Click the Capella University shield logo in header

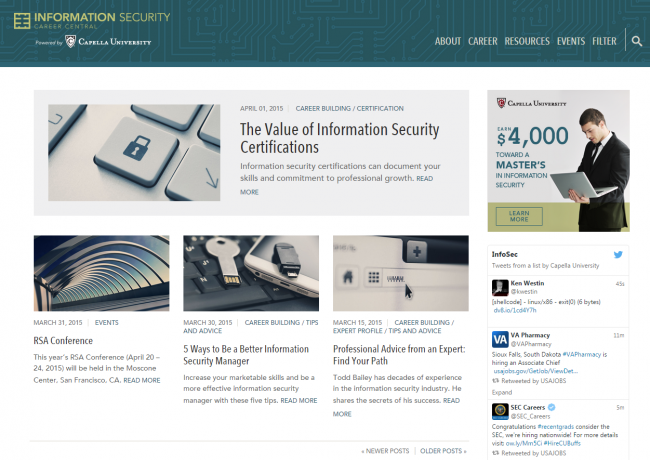click(71, 42)
